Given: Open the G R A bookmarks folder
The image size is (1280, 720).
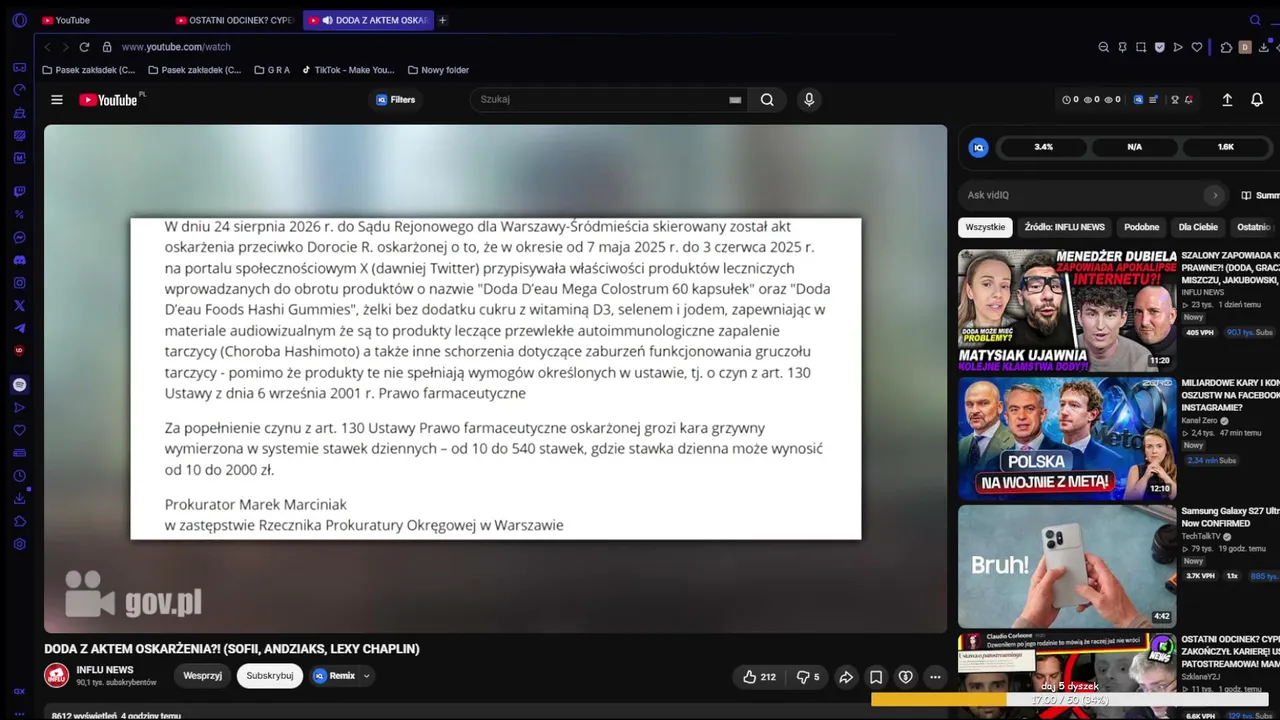Looking at the screenshot, I should coord(272,70).
